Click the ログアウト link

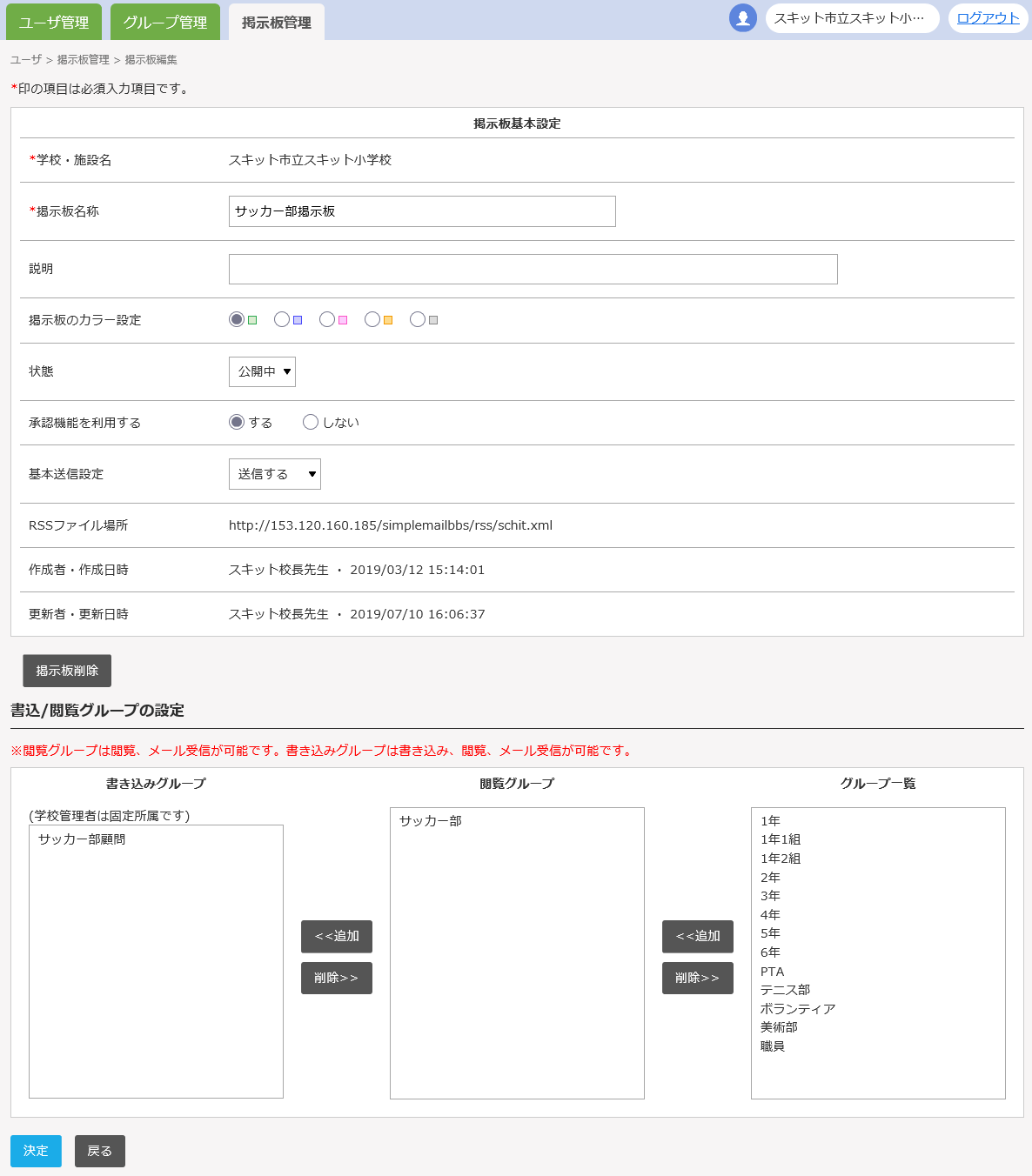point(988,18)
